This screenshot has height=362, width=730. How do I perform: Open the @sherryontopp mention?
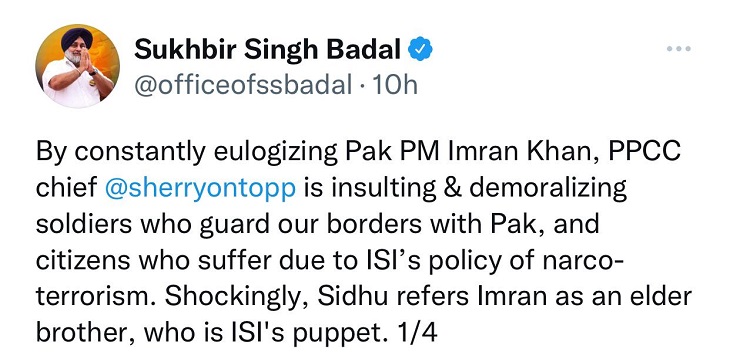click(x=200, y=188)
